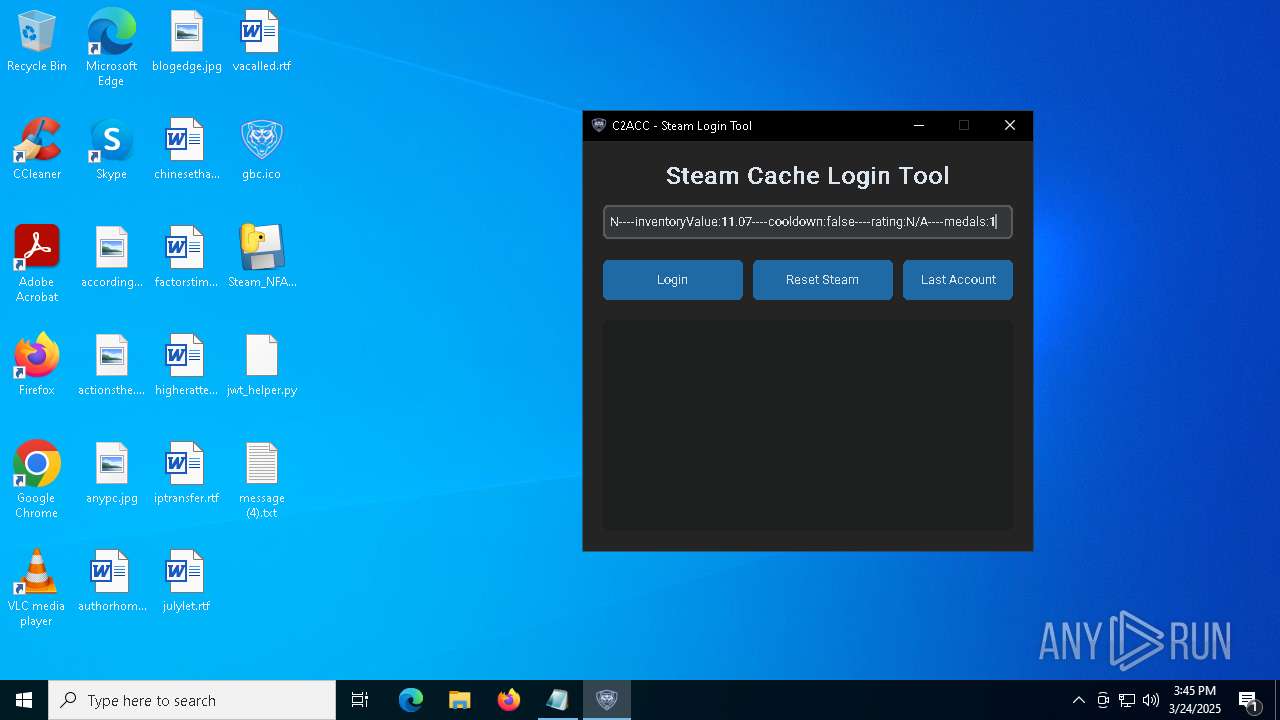Click the network status tray icon

point(1127,700)
